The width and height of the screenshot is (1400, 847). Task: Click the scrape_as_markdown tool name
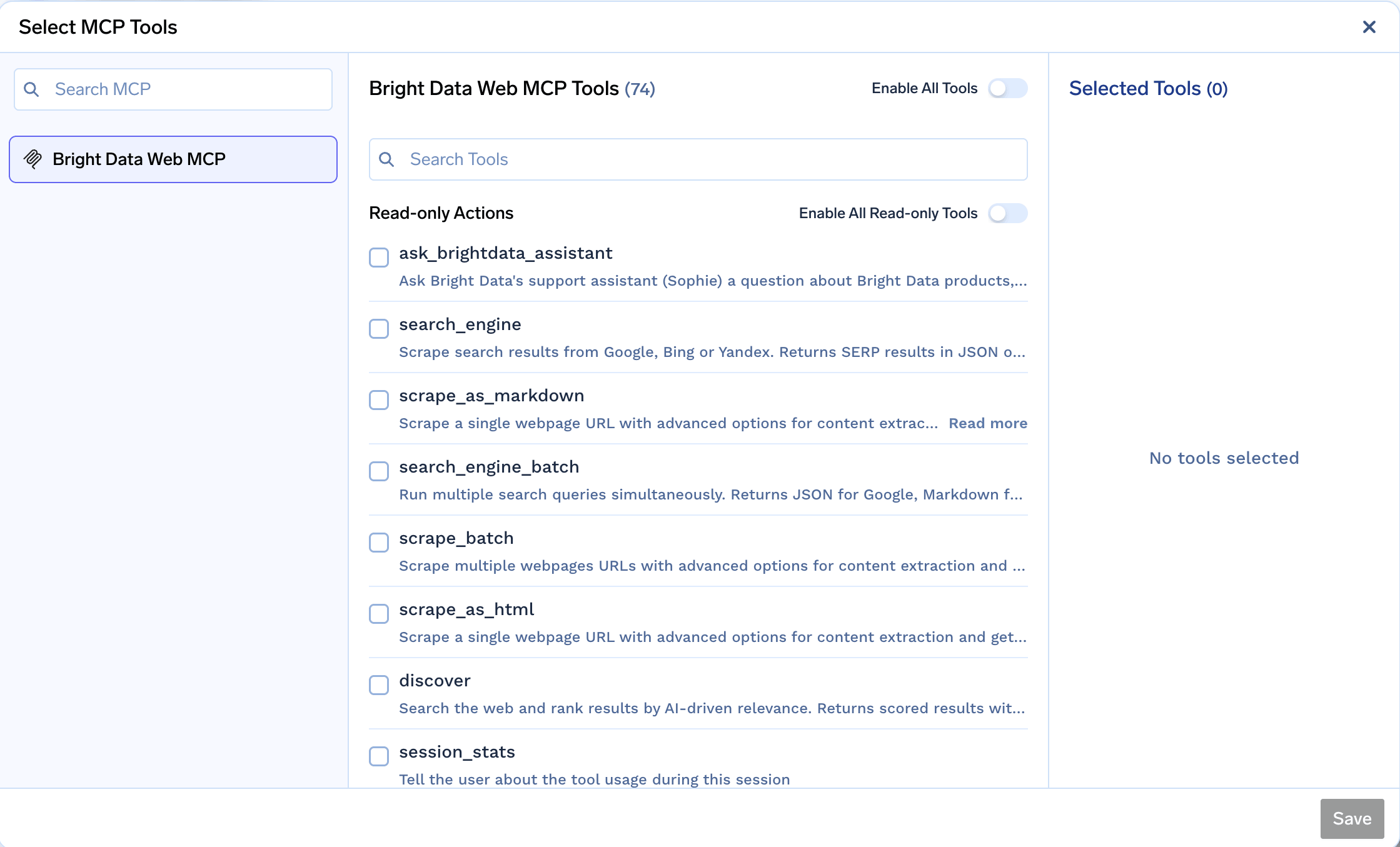(x=491, y=396)
